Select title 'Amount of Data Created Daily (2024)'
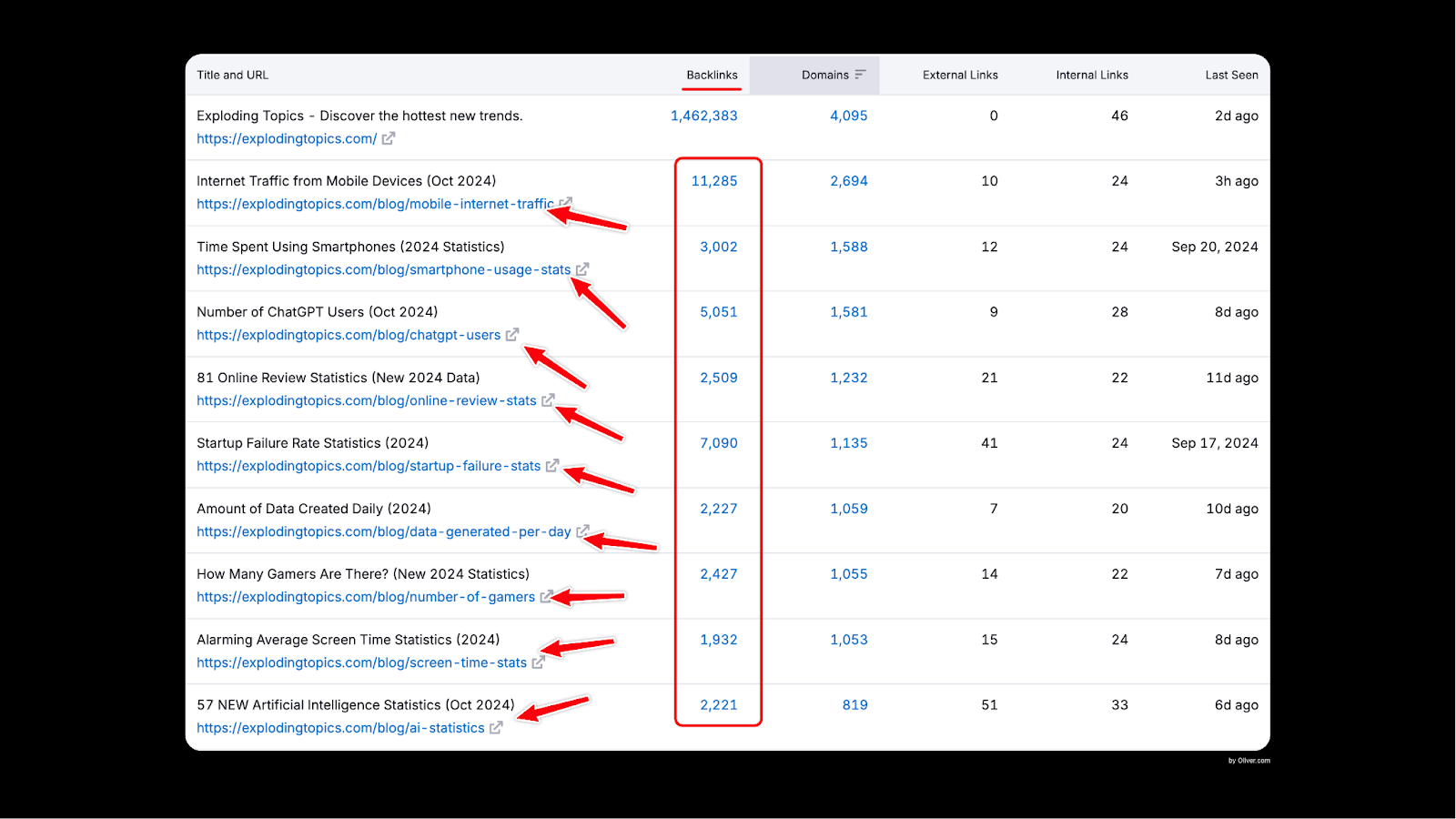Image resolution: width=1456 pixels, height=819 pixels. (314, 509)
